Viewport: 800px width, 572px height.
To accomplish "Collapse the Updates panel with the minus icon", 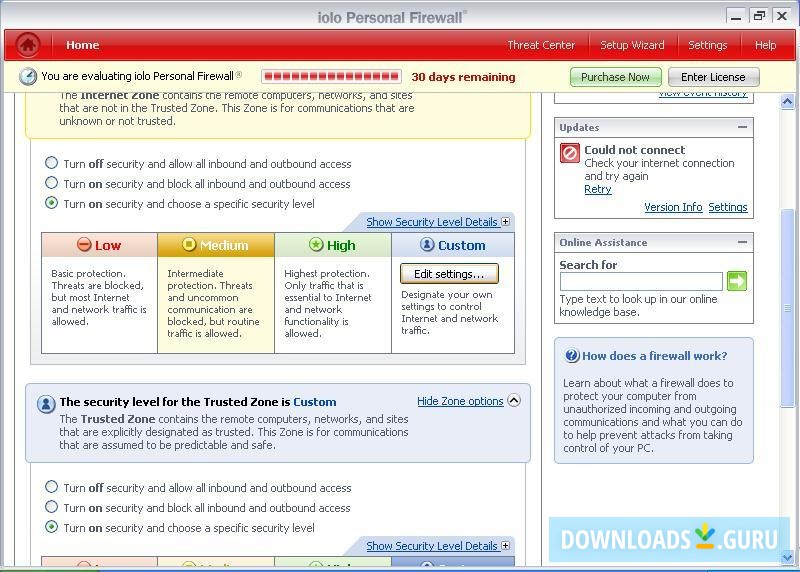I will tap(742, 127).
